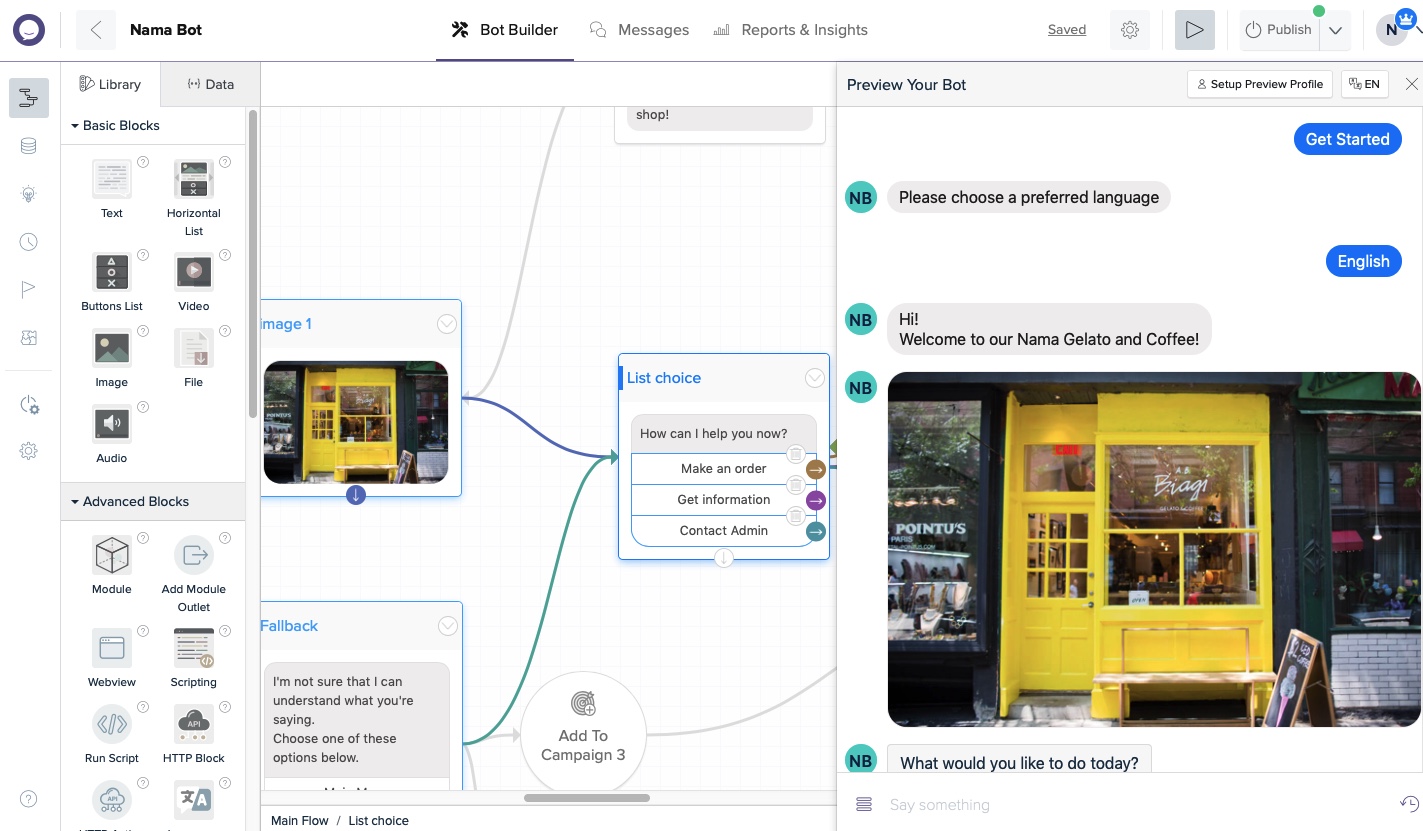Click the preview play button
This screenshot has width=1423, height=831.
1194,30
